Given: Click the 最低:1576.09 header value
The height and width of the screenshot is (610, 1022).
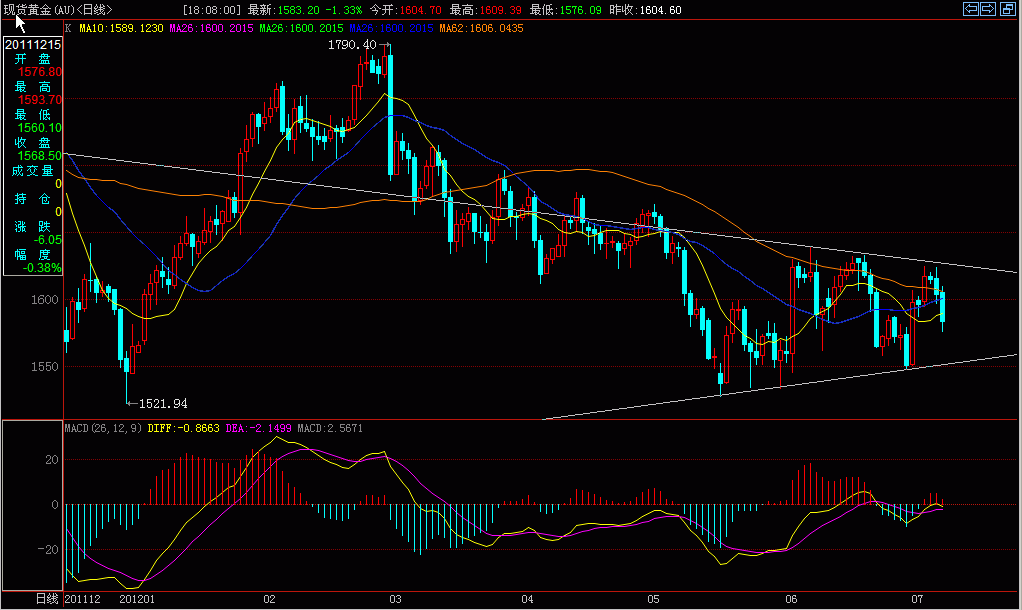Looking at the screenshot, I should (565, 10).
